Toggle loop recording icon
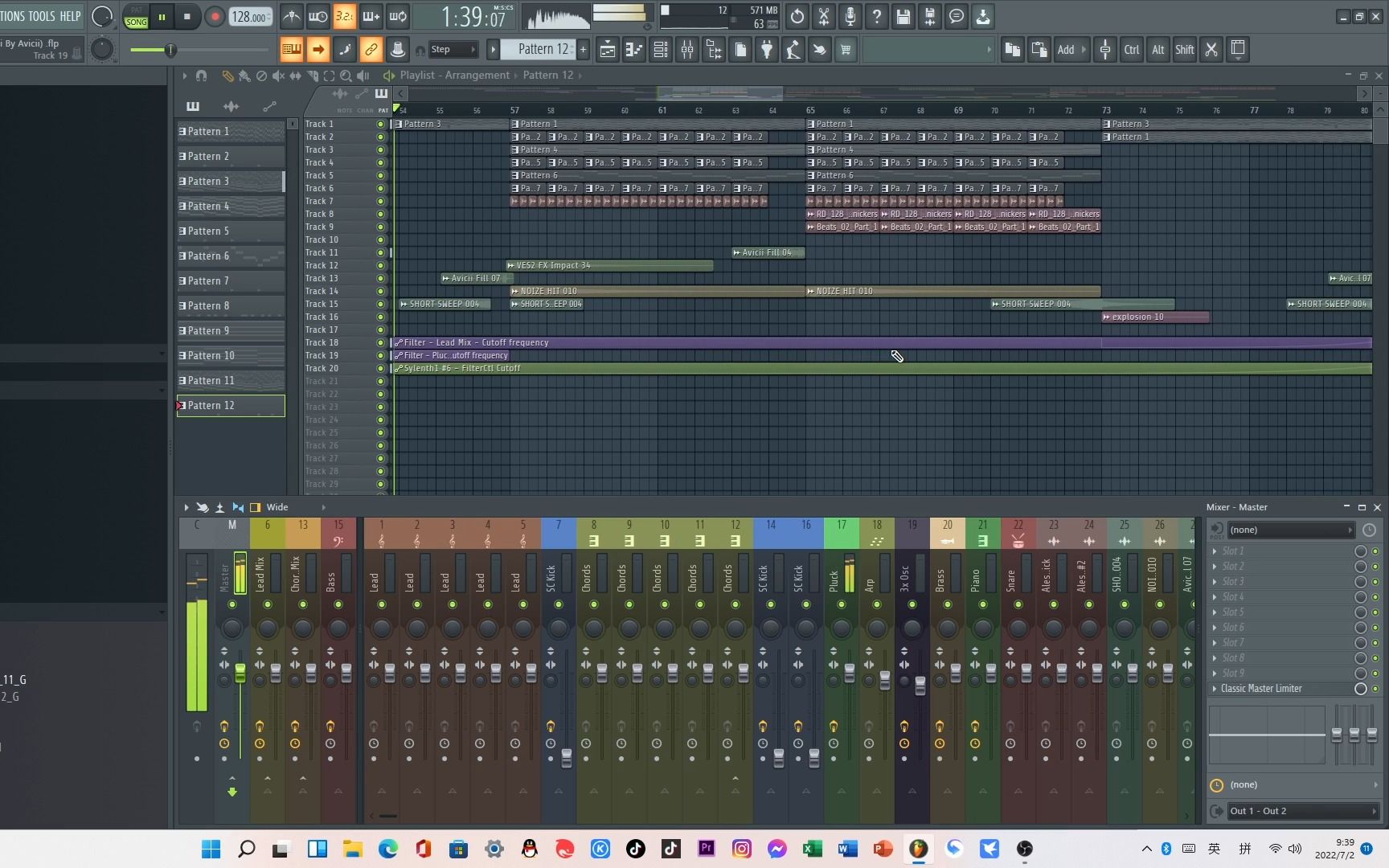Viewport: 1389px width, 868px height. click(x=398, y=16)
